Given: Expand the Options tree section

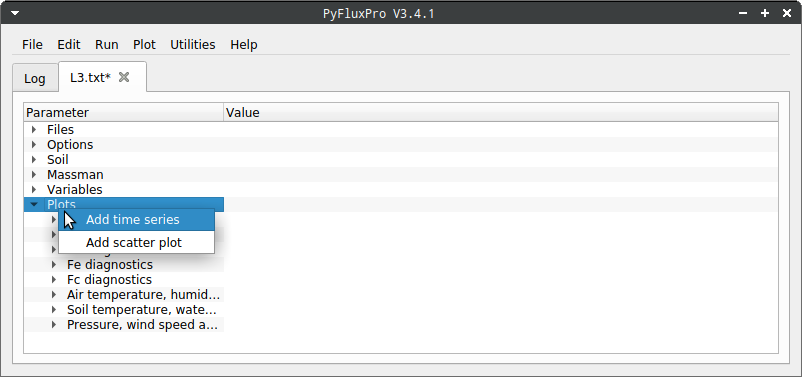Looking at the screenshot, I should (x=34, y=145).
